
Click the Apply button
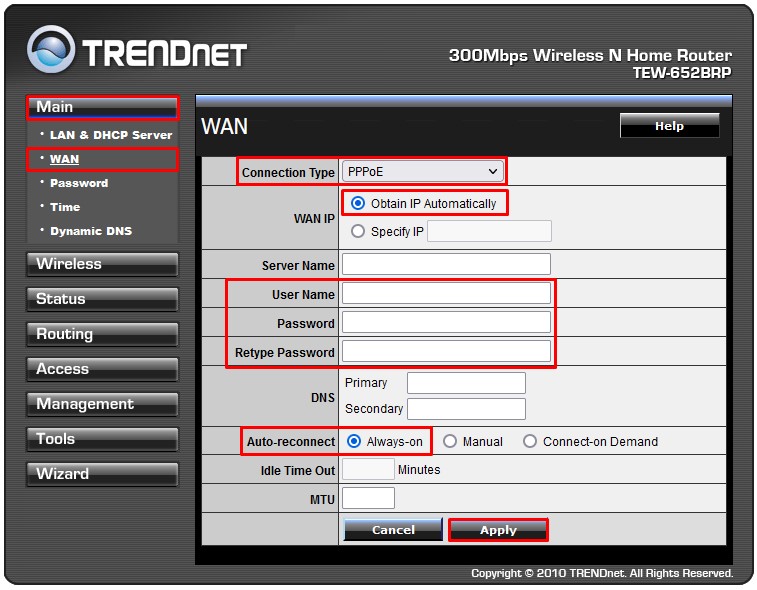pos(498,530)
